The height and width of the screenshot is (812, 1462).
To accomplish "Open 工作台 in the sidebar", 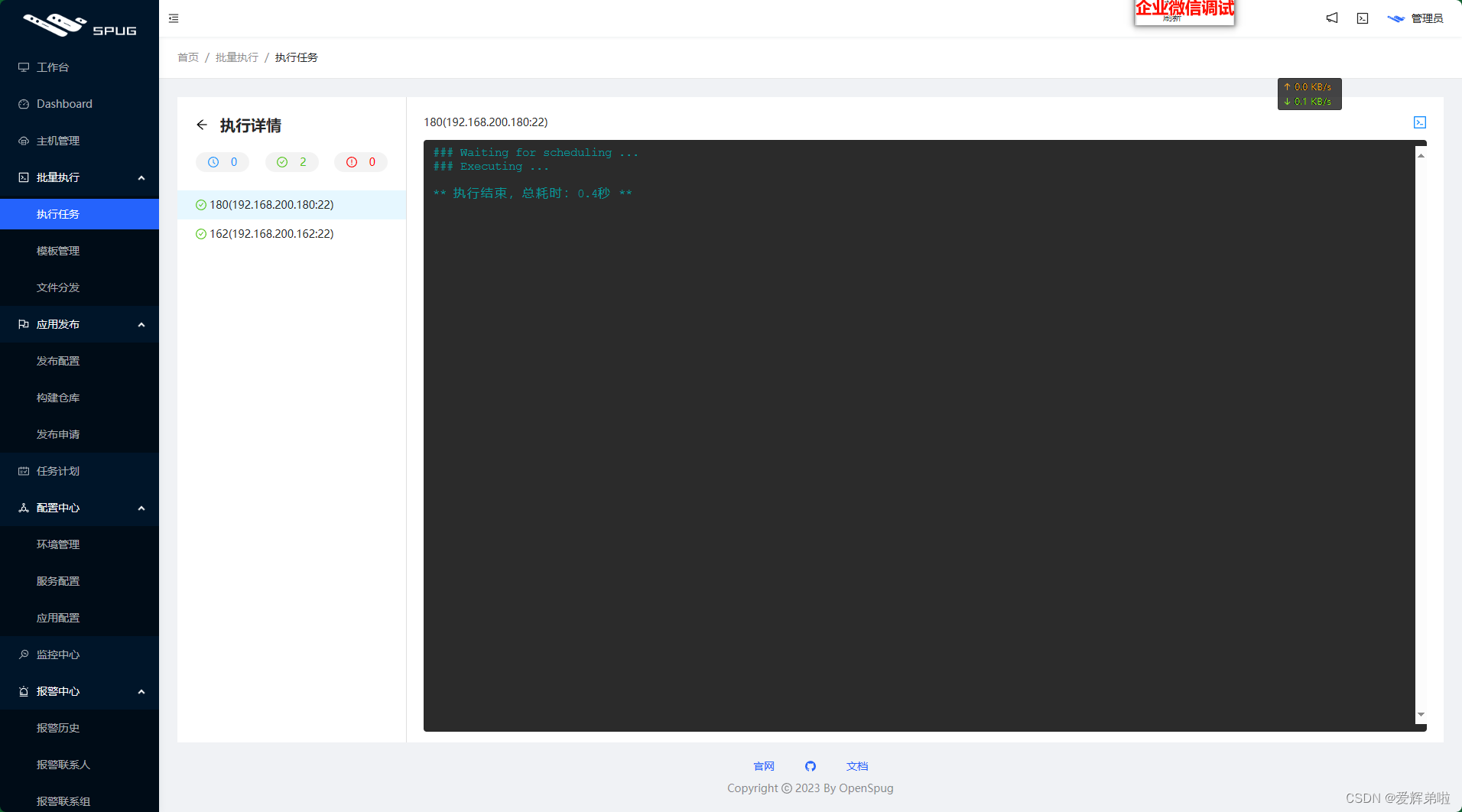I will point(80,67).
